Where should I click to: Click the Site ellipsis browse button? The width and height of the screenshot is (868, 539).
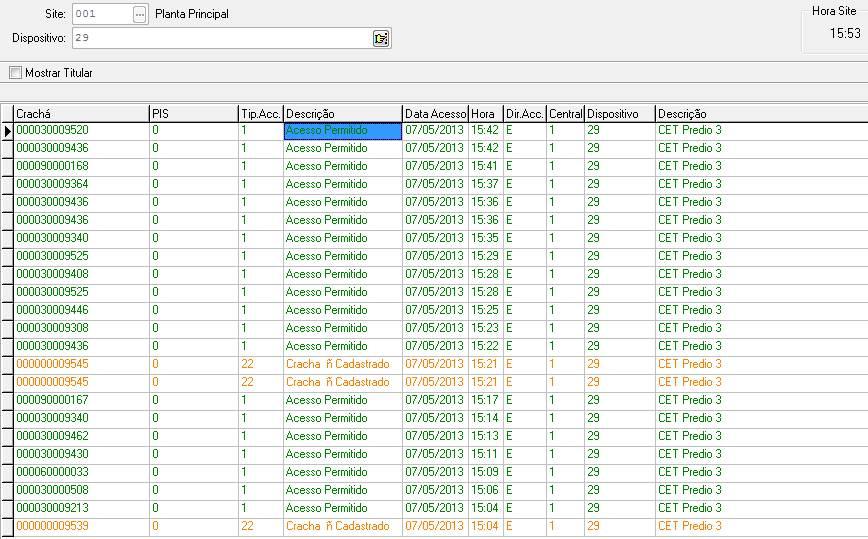coord(140,14)
